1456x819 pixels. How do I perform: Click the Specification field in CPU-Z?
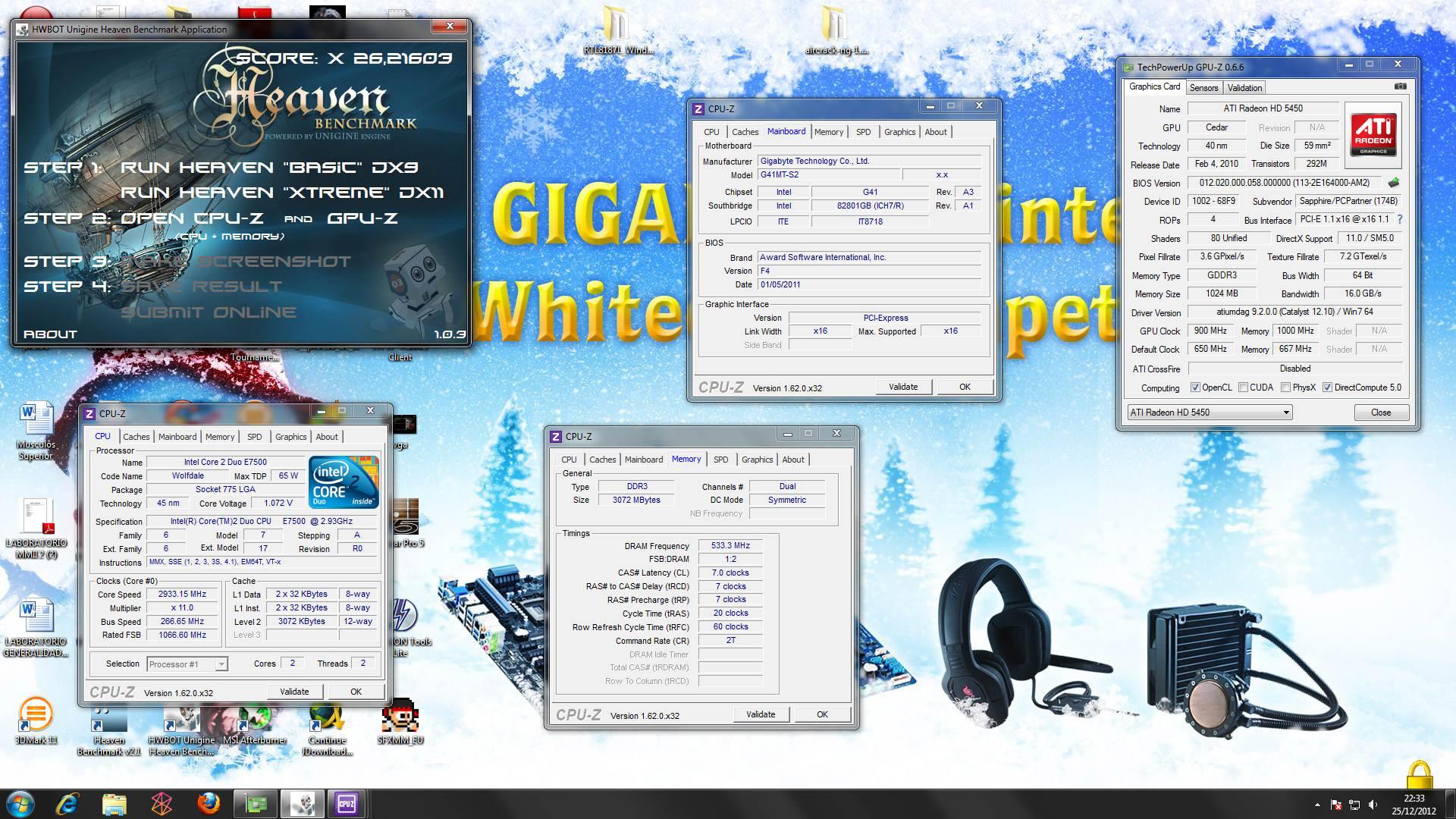tap(262, 522)
